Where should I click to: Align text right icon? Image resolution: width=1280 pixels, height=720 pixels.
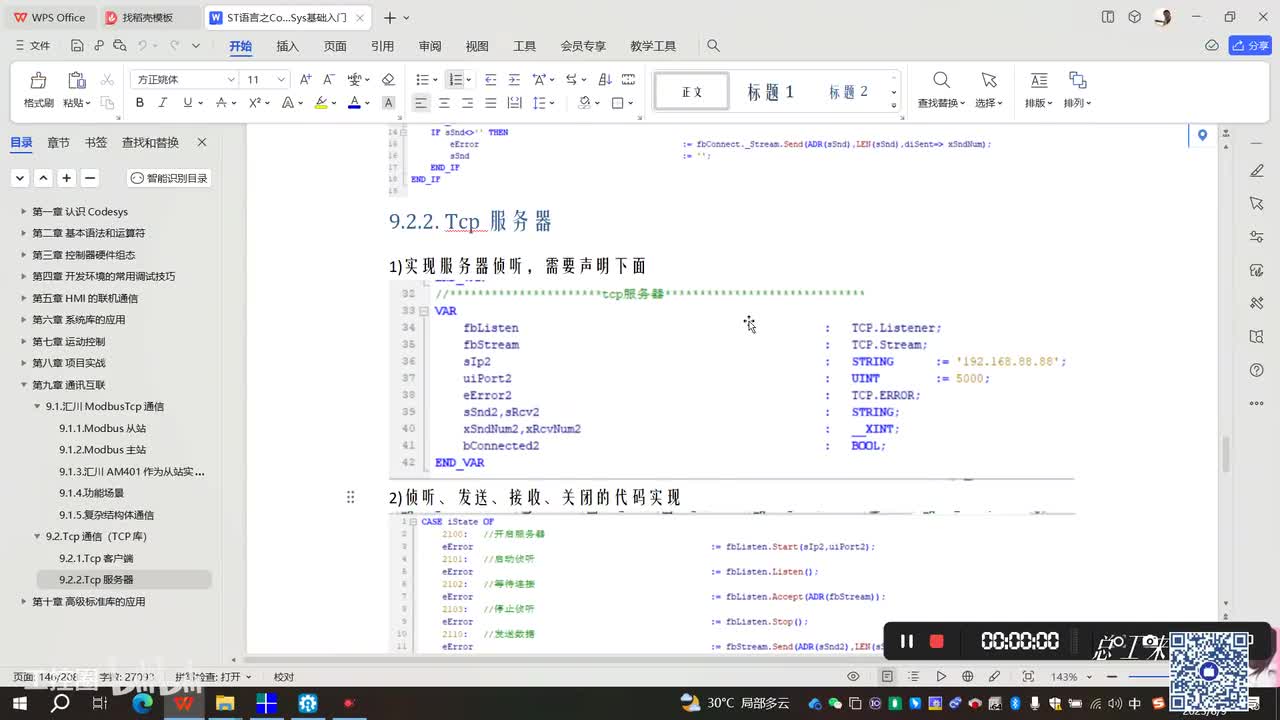(x=467, y=103)
